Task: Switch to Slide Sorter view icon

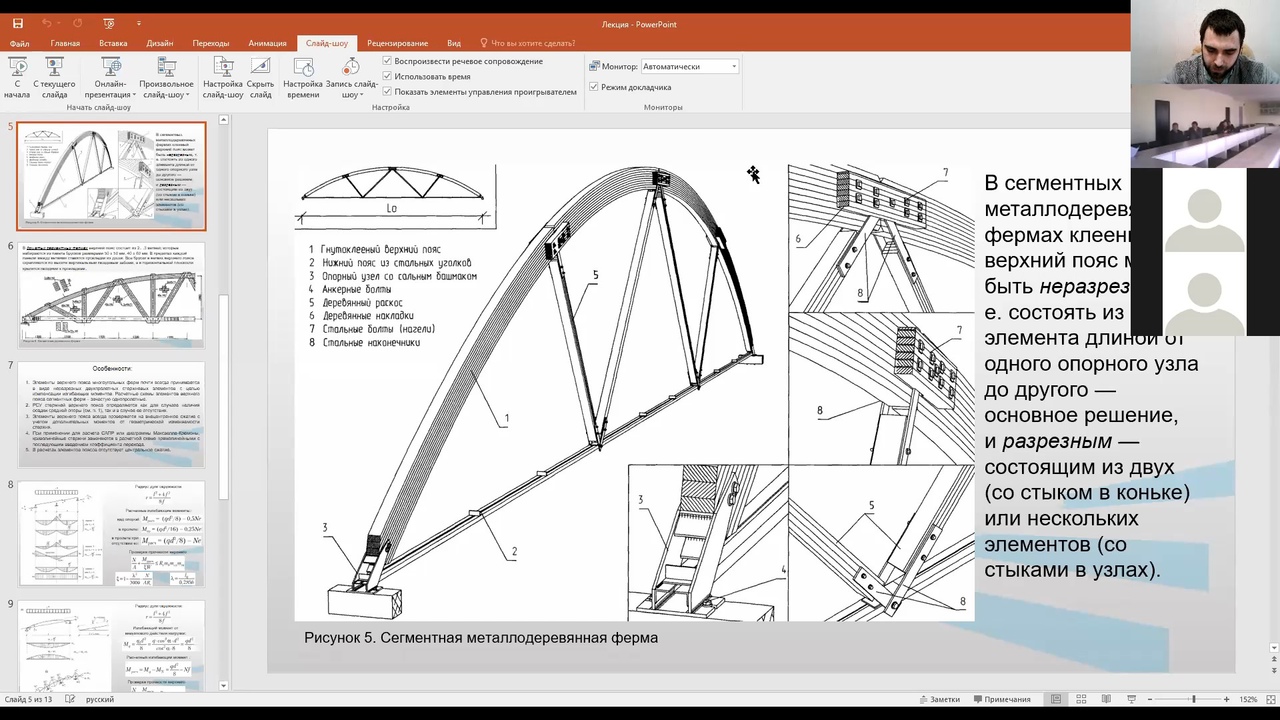Action: coord(1081,699)
